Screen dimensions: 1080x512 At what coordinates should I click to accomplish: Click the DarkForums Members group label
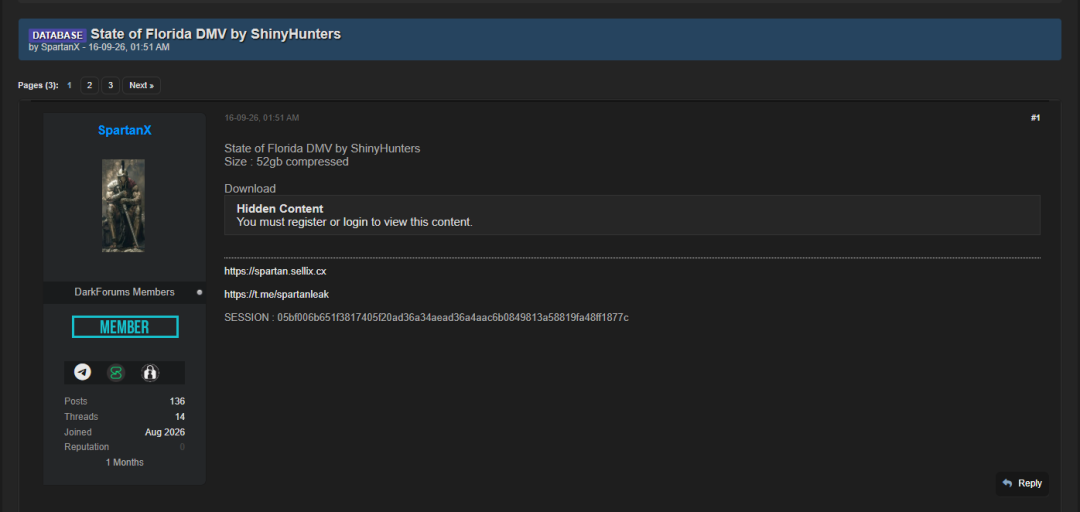[x=125, y=292]
